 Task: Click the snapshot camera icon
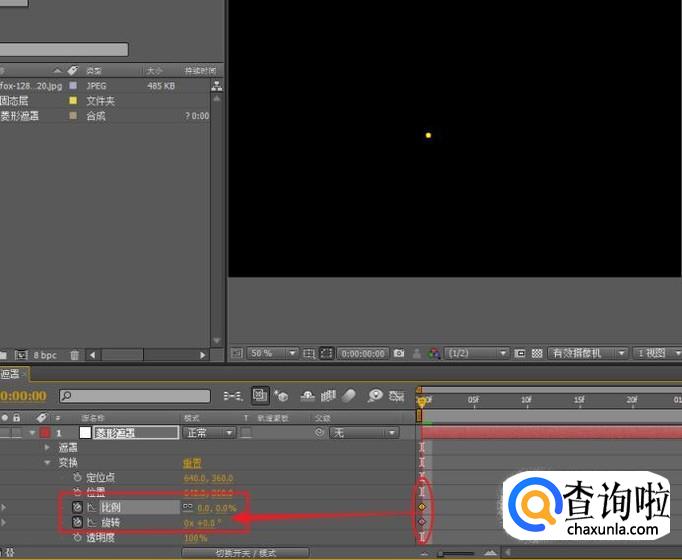click(x=399, y=353)
